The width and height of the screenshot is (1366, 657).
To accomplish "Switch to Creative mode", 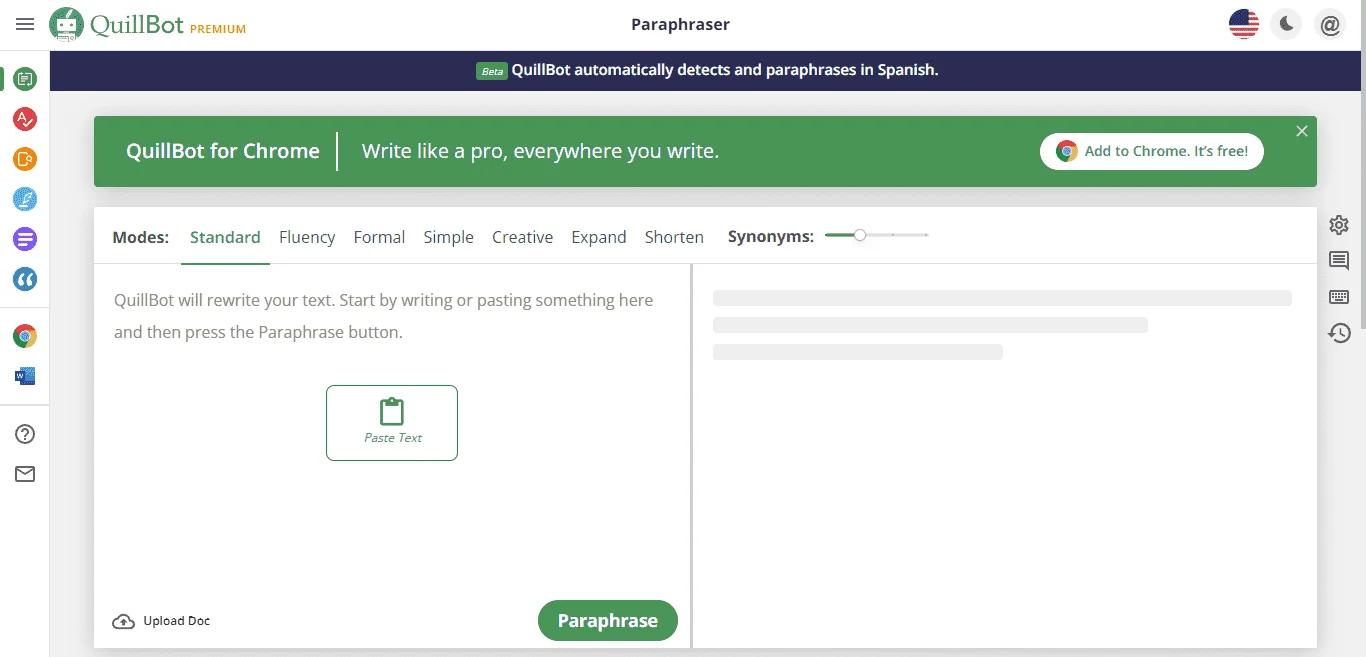I will coord(522,237).
